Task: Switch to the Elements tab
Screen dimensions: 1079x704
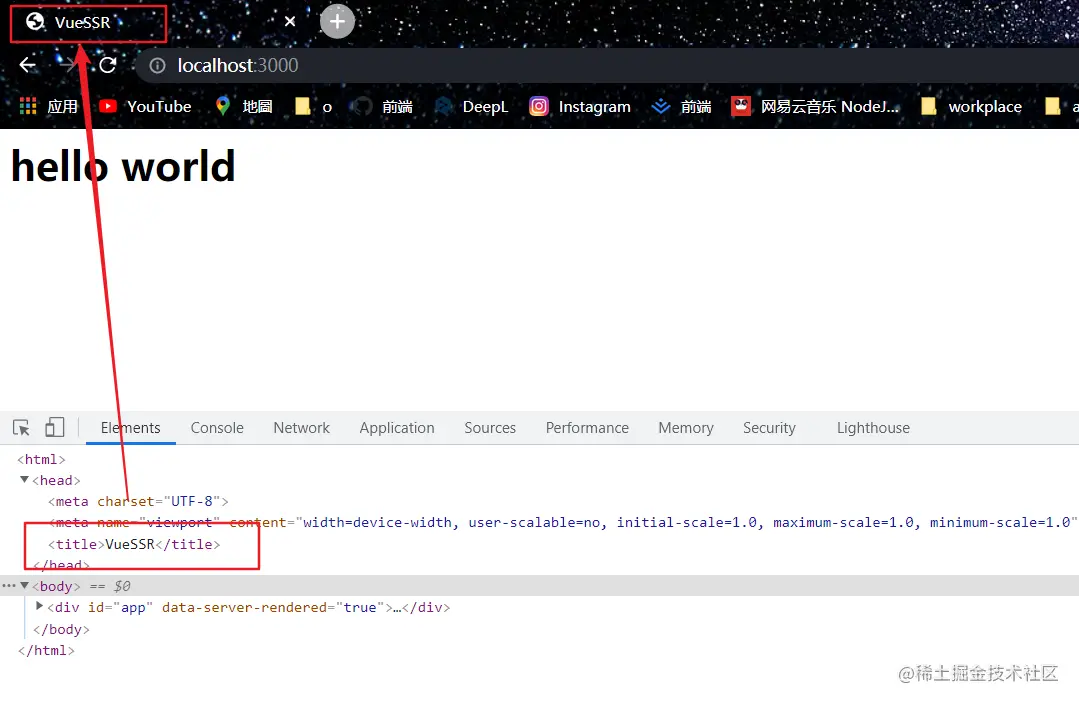Action: [x=131, y=427]
